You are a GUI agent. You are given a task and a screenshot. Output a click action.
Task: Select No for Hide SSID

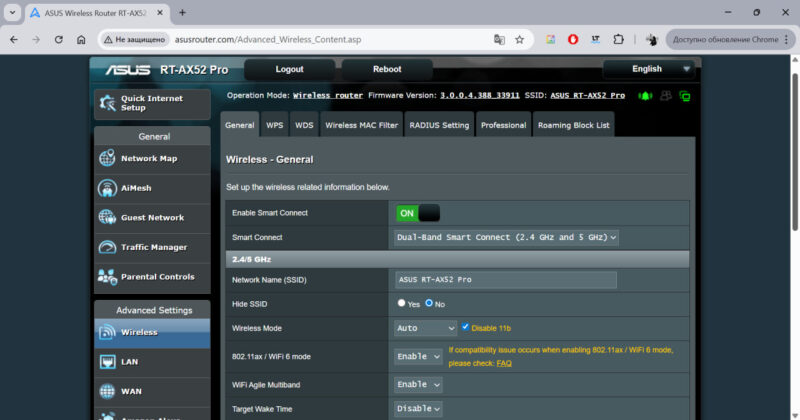pos(429,303)
